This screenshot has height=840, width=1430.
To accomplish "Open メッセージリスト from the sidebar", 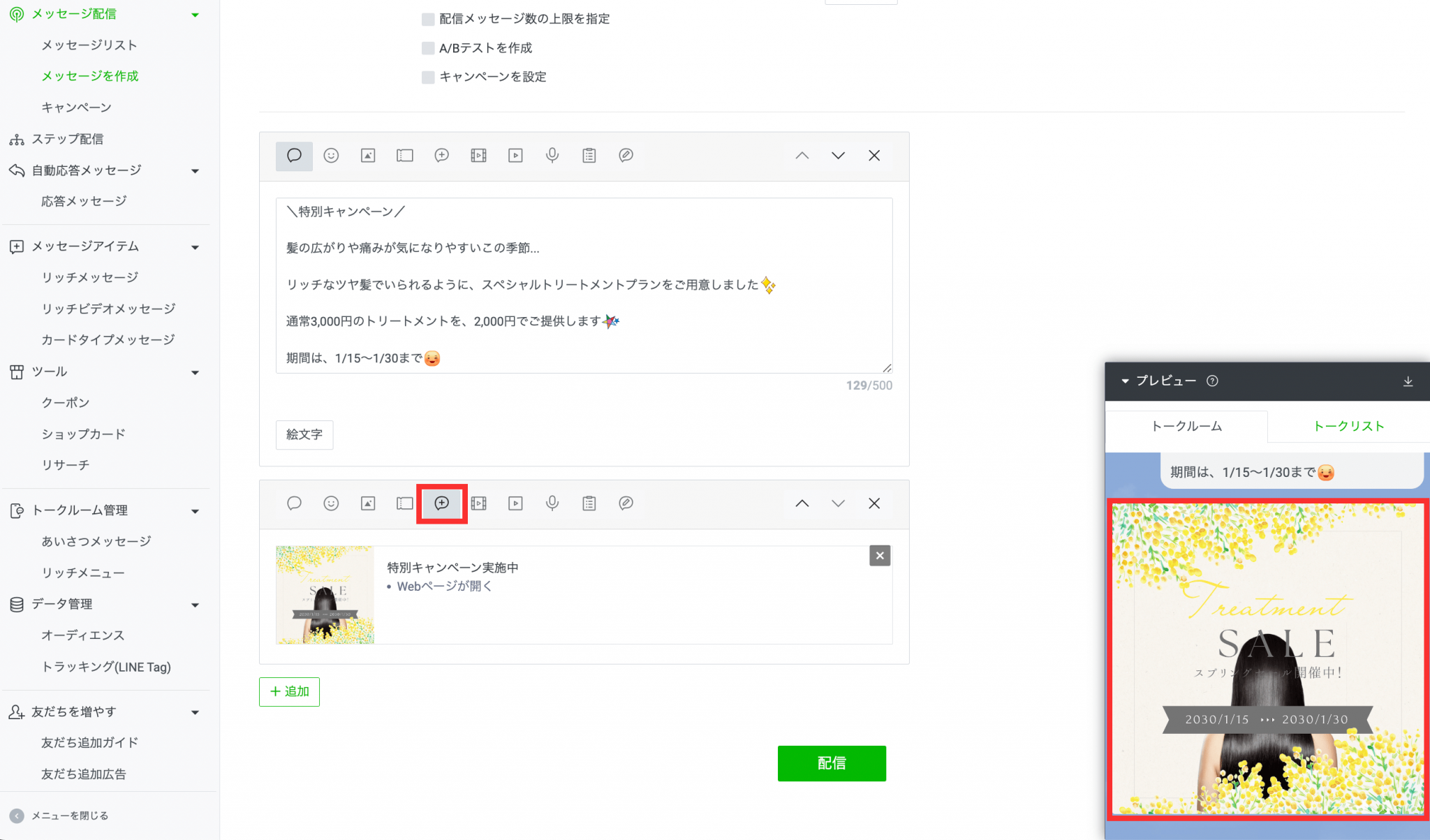I will point(89,45).
